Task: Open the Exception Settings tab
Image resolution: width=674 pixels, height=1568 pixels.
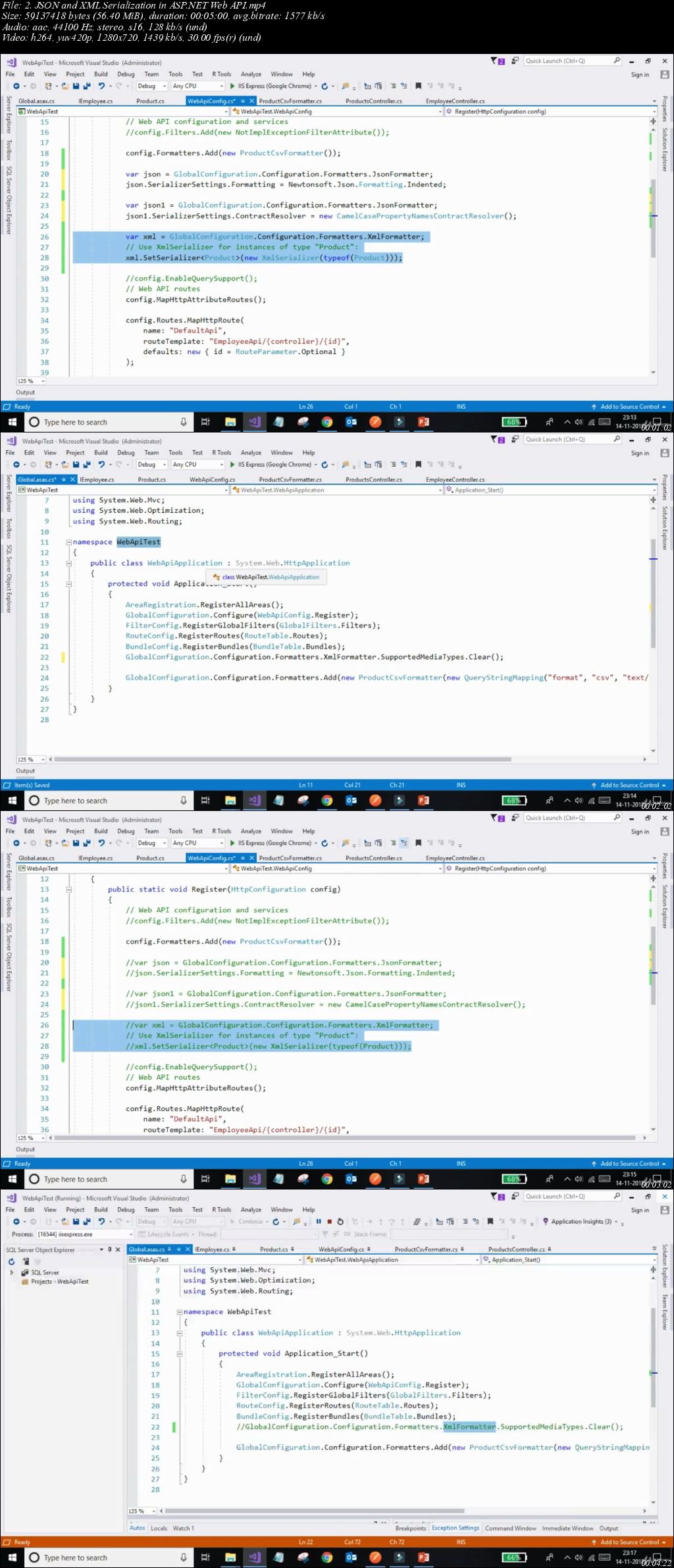Action: 455,1528
